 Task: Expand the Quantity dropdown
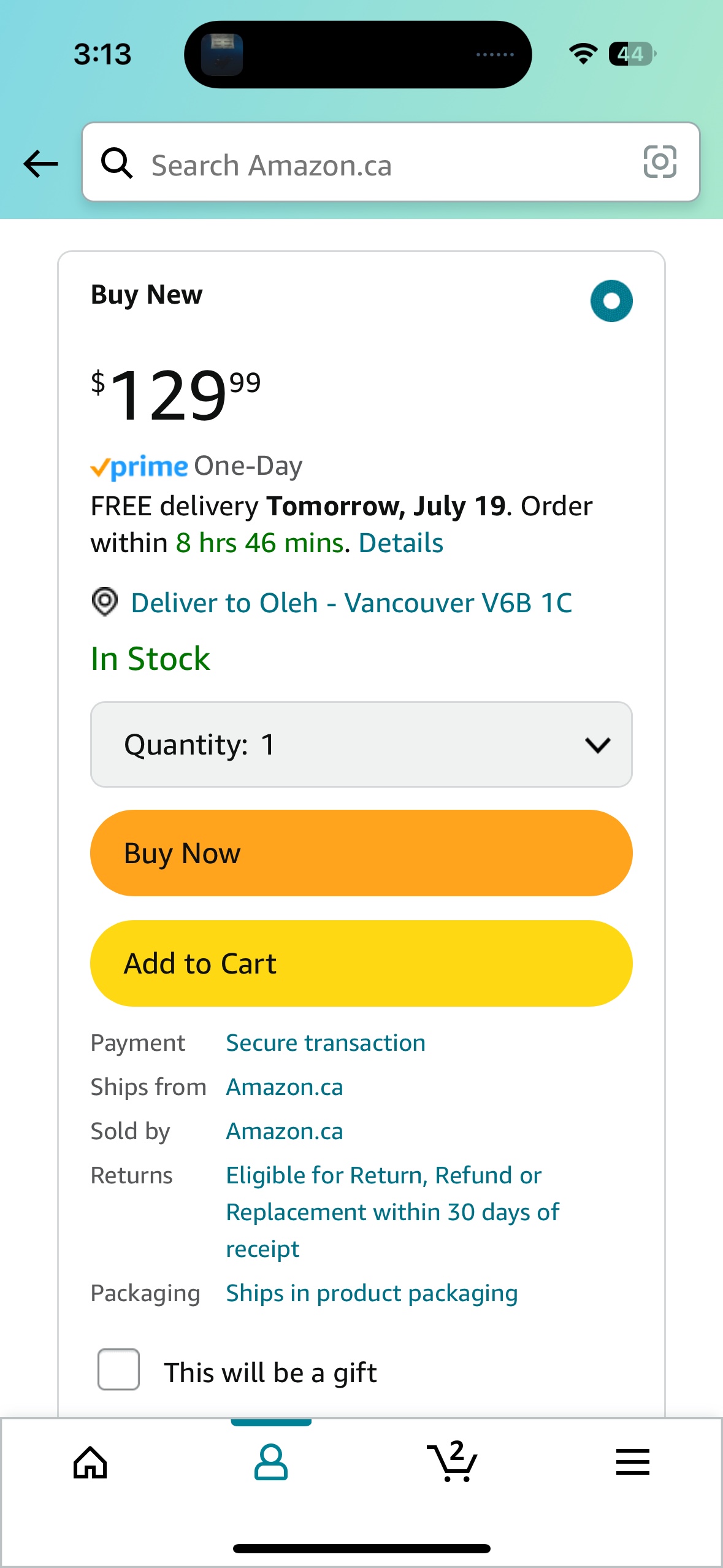[x=361, y=744]
